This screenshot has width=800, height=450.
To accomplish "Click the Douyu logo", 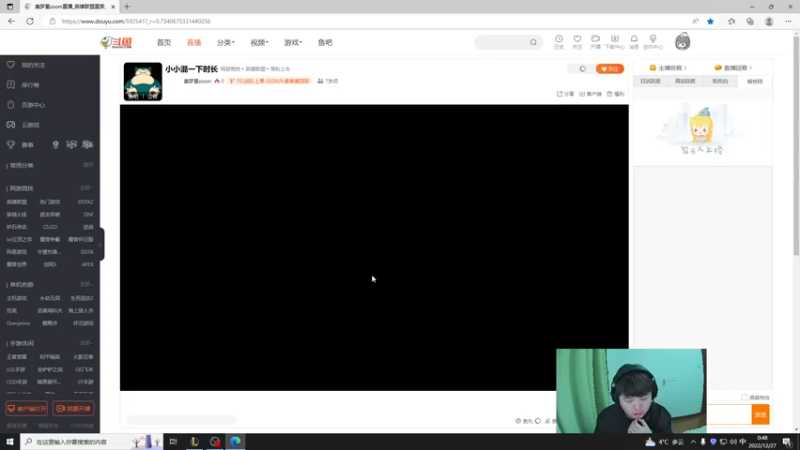I will (x=116, y=42).
